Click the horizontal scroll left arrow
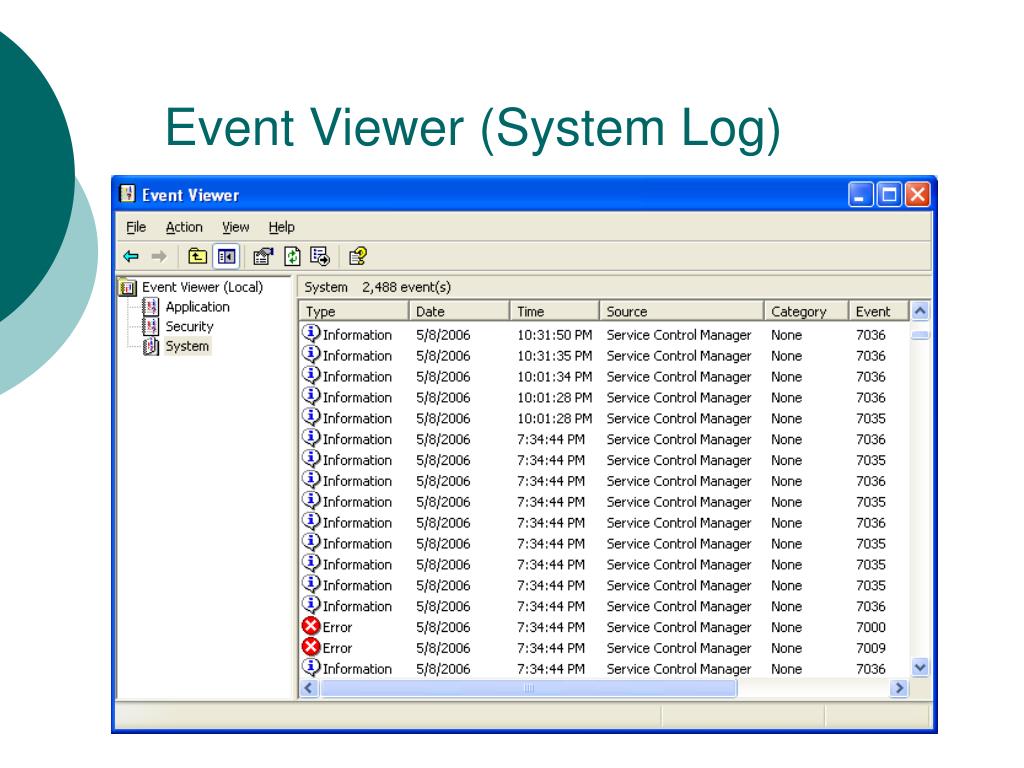Viewport: 1024px width, 768px height. tap(309, 688)
